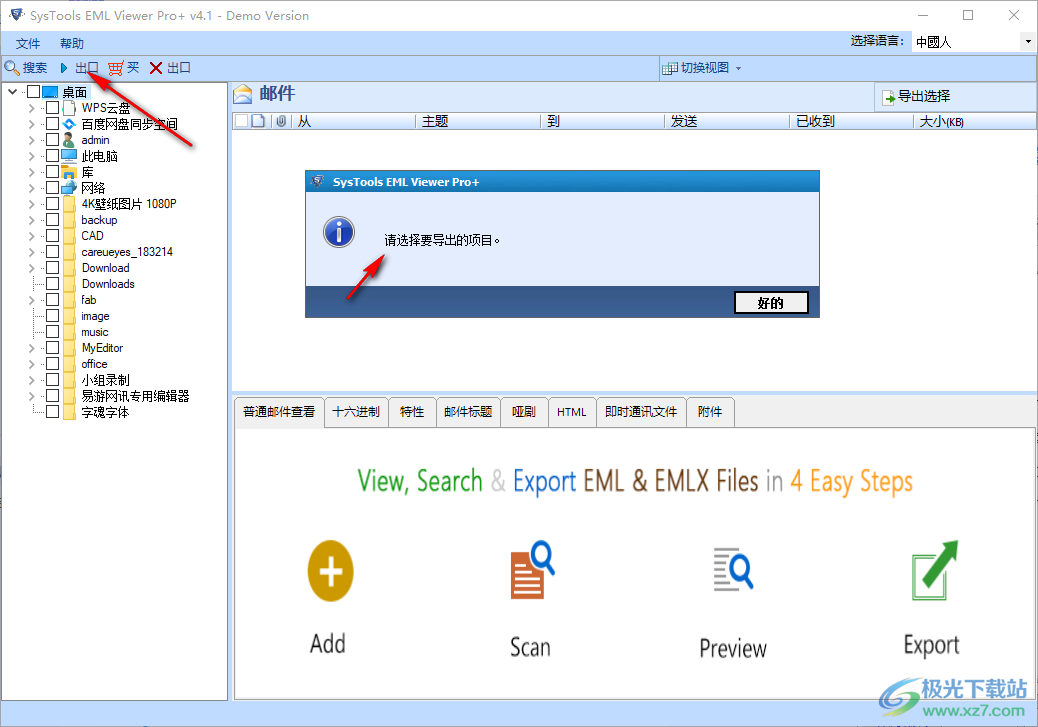1038x727 pixels.
Task: Toggle select-all checkbox in mail list header
Action: point(242,121)
